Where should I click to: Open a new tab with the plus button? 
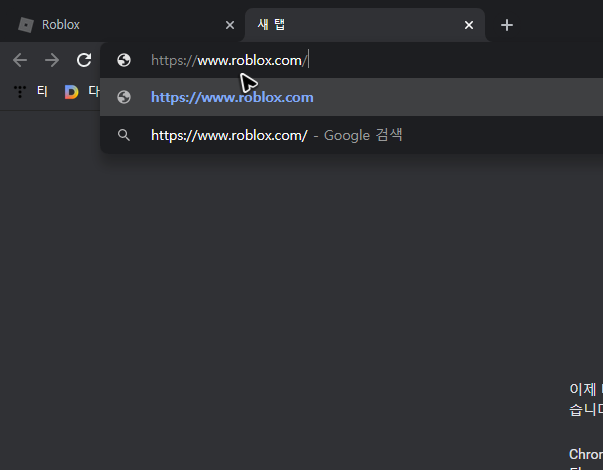click(x=507, y=25)
